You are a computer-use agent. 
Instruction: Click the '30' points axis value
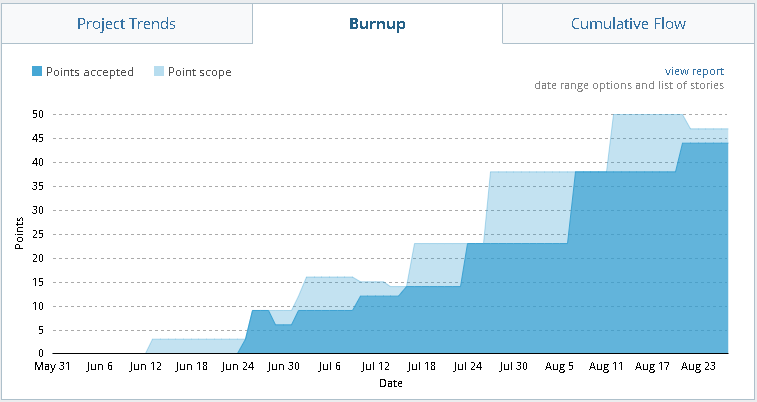[x=38, y=210]
